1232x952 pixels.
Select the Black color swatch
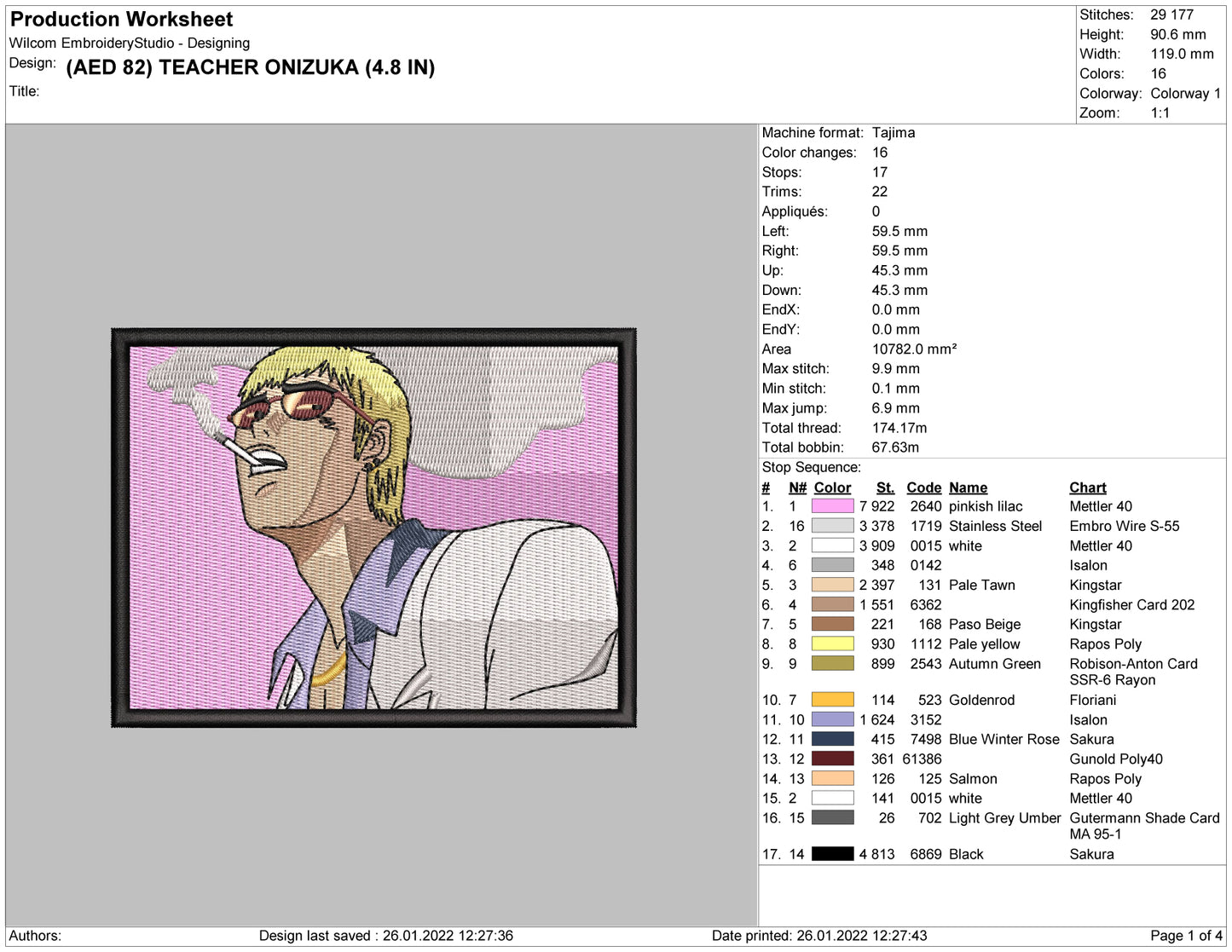pos(832,853)
